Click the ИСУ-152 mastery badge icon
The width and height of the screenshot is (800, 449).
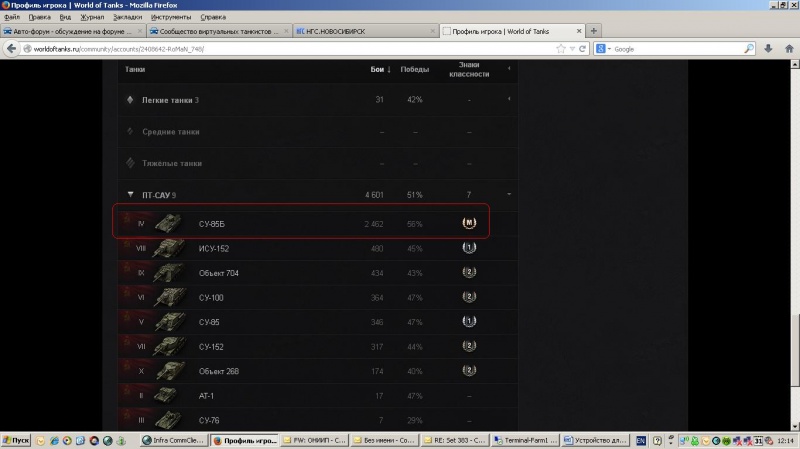[x=468, y=248]
